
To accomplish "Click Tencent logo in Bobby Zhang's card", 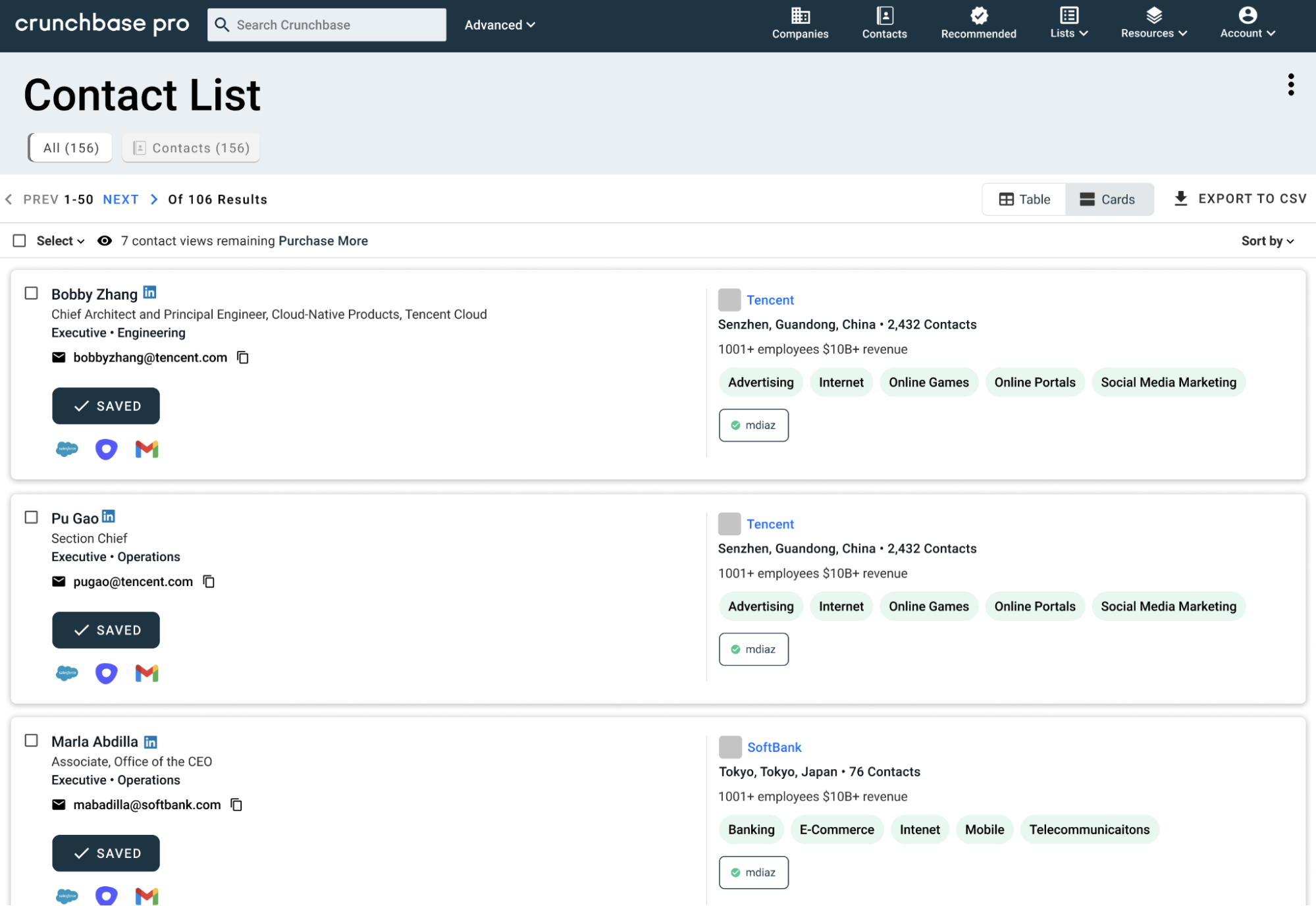I will 729,300.
